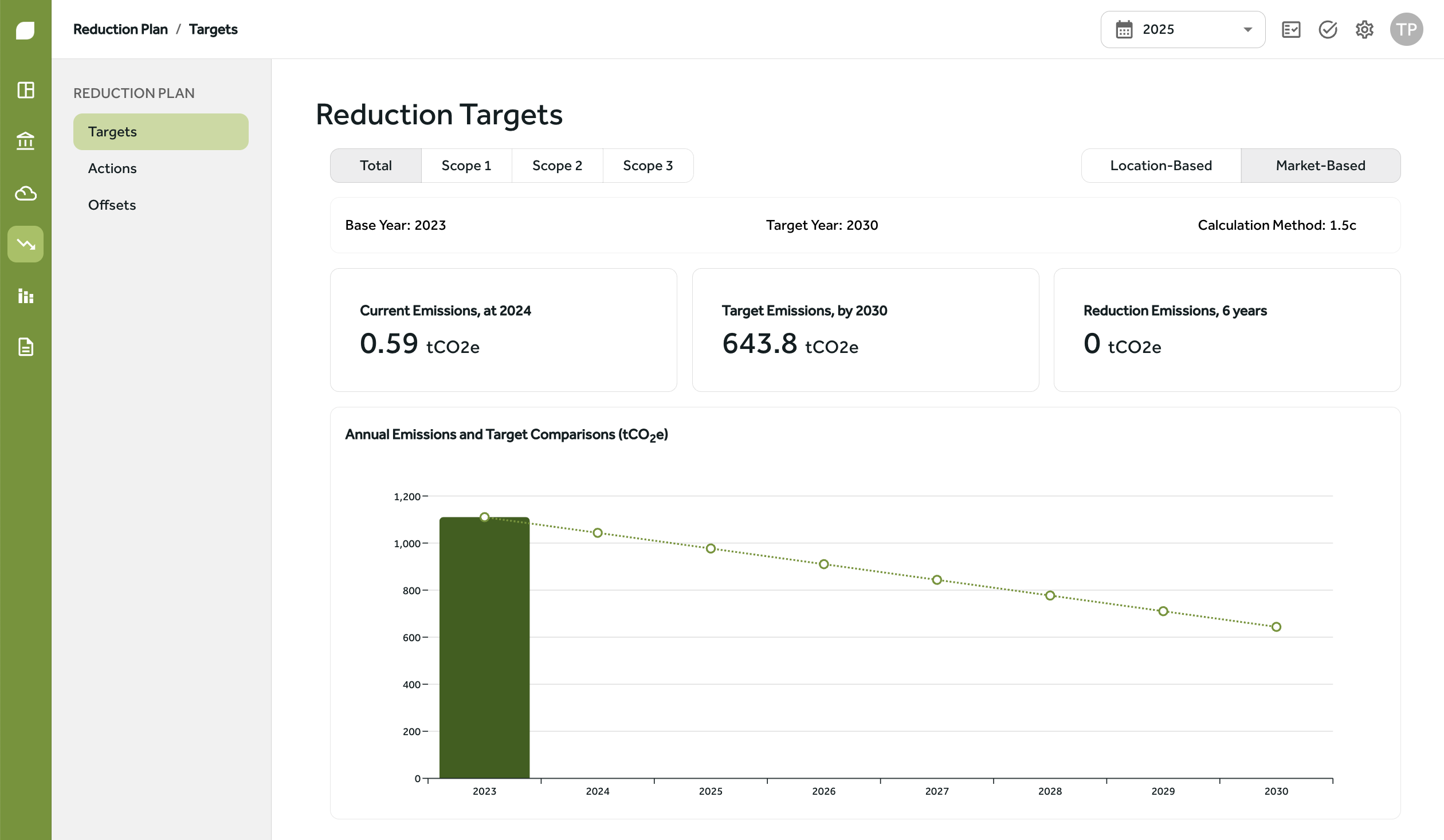
Task: Open Actions in the Reduction Plan menu
Action: pos(112,168)
